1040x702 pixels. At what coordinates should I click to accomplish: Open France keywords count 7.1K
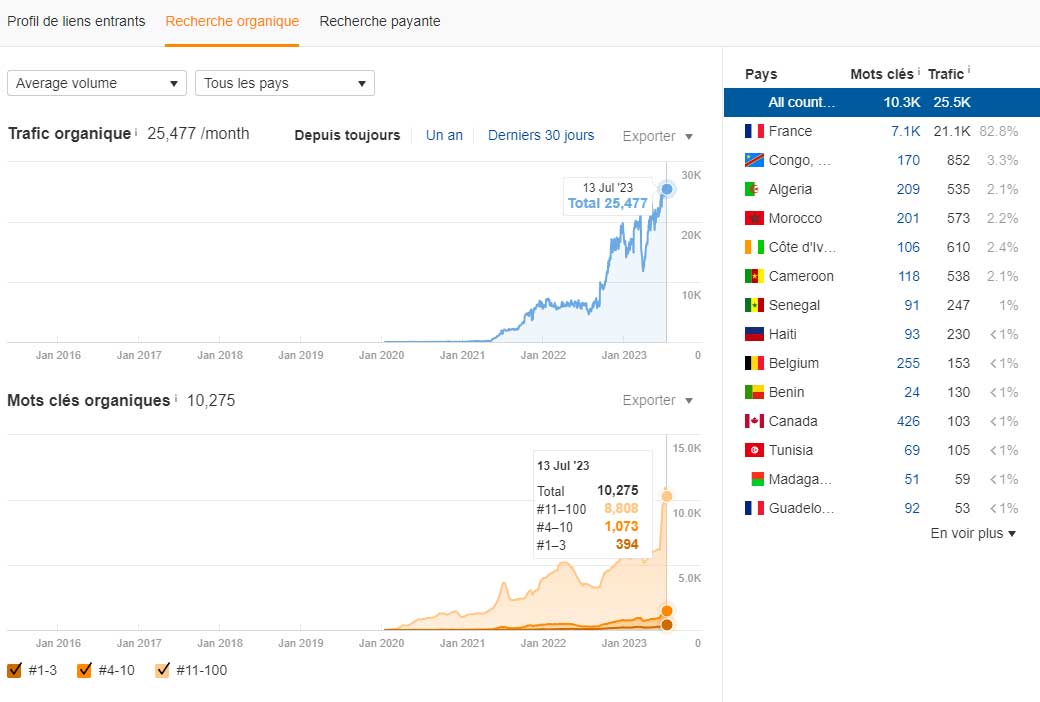905,131
